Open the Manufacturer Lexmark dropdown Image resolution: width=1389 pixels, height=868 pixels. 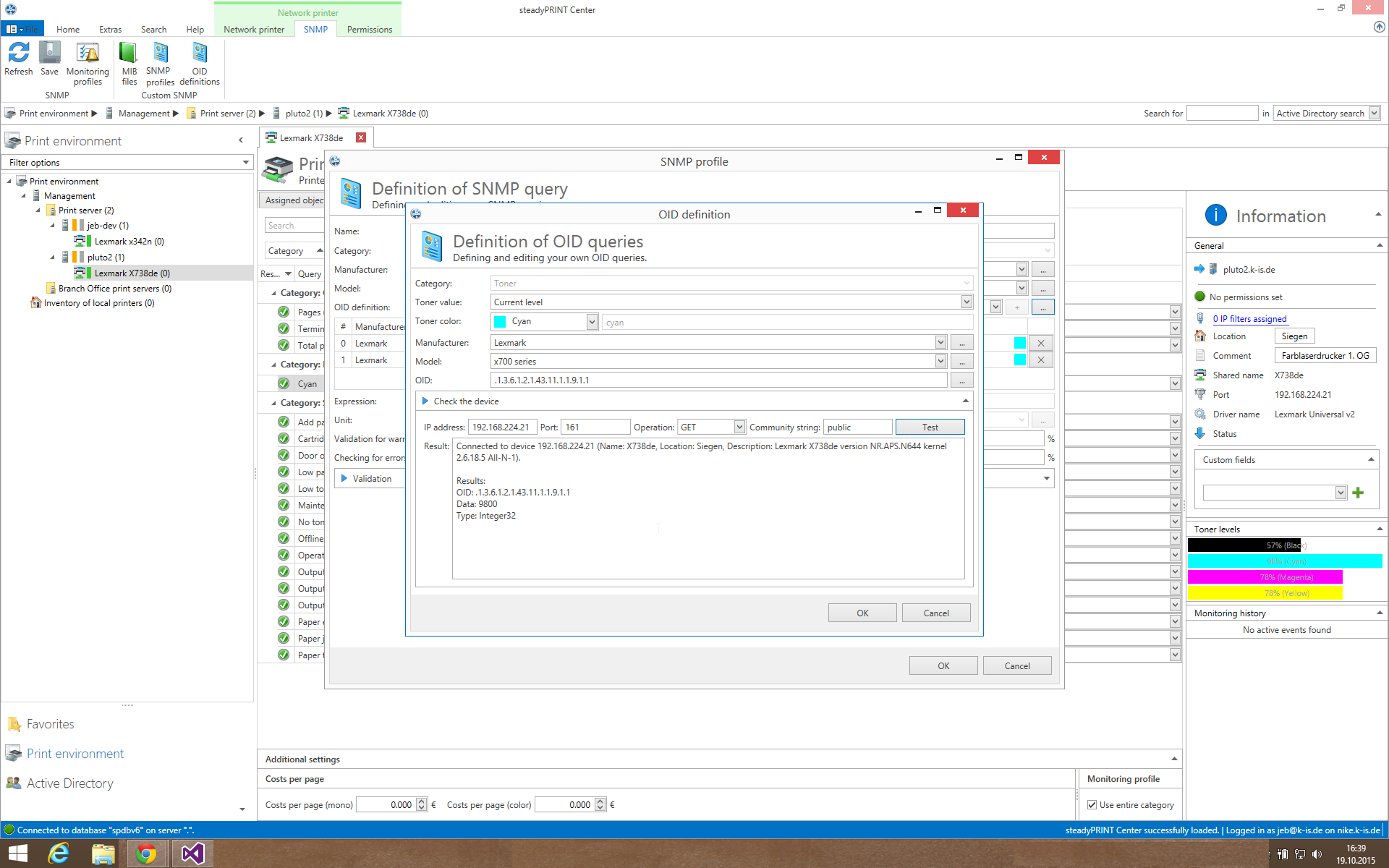pos(940,343)
